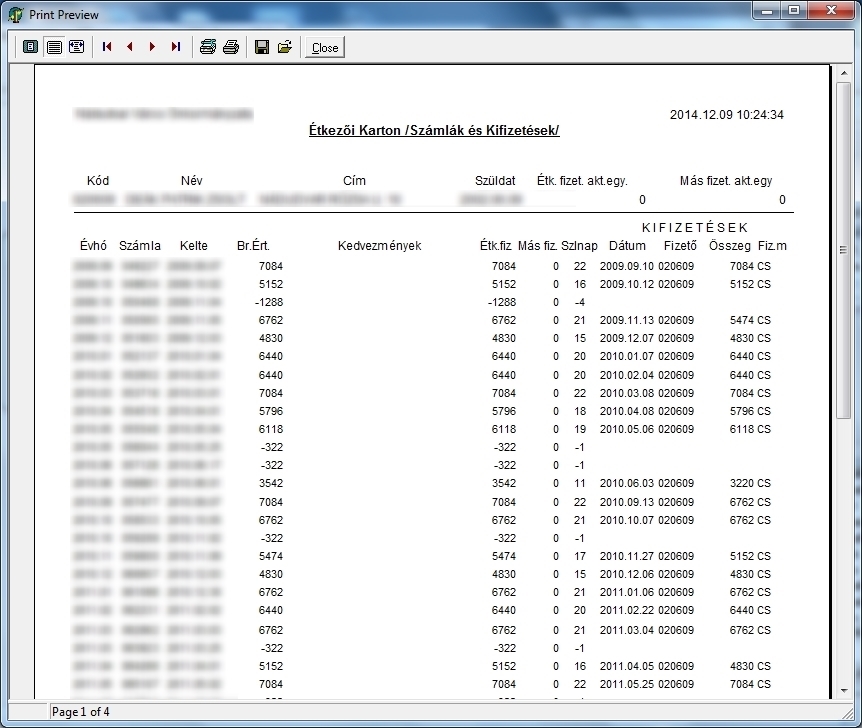This screenshot has width=862, height=728.
Task: Click the 'Cím' column label
Action: point(354,180)
